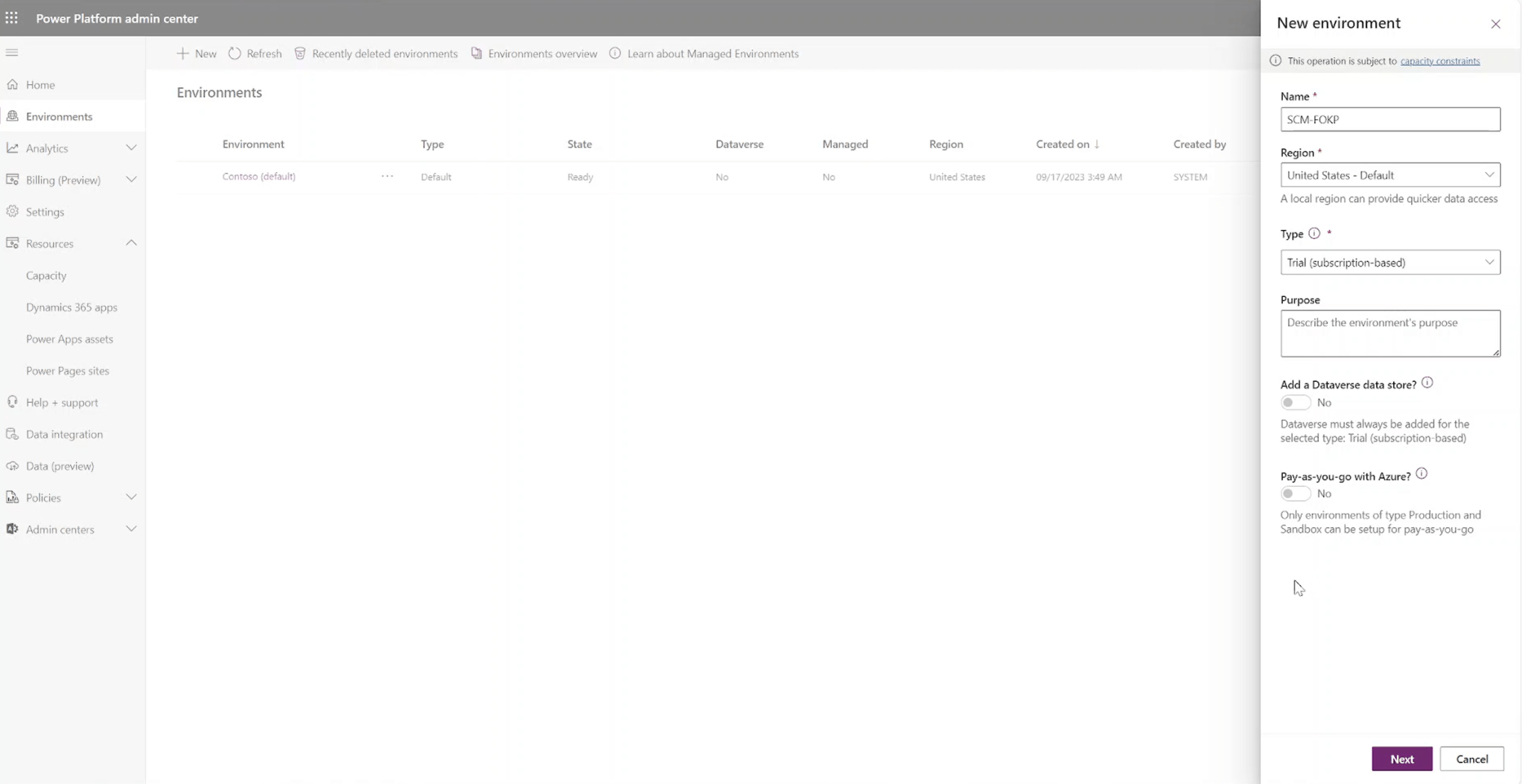Open Analytics from the sidebar icon
Image resolution: width=1522 pixels, height=784 pixels.
[13, 147]
